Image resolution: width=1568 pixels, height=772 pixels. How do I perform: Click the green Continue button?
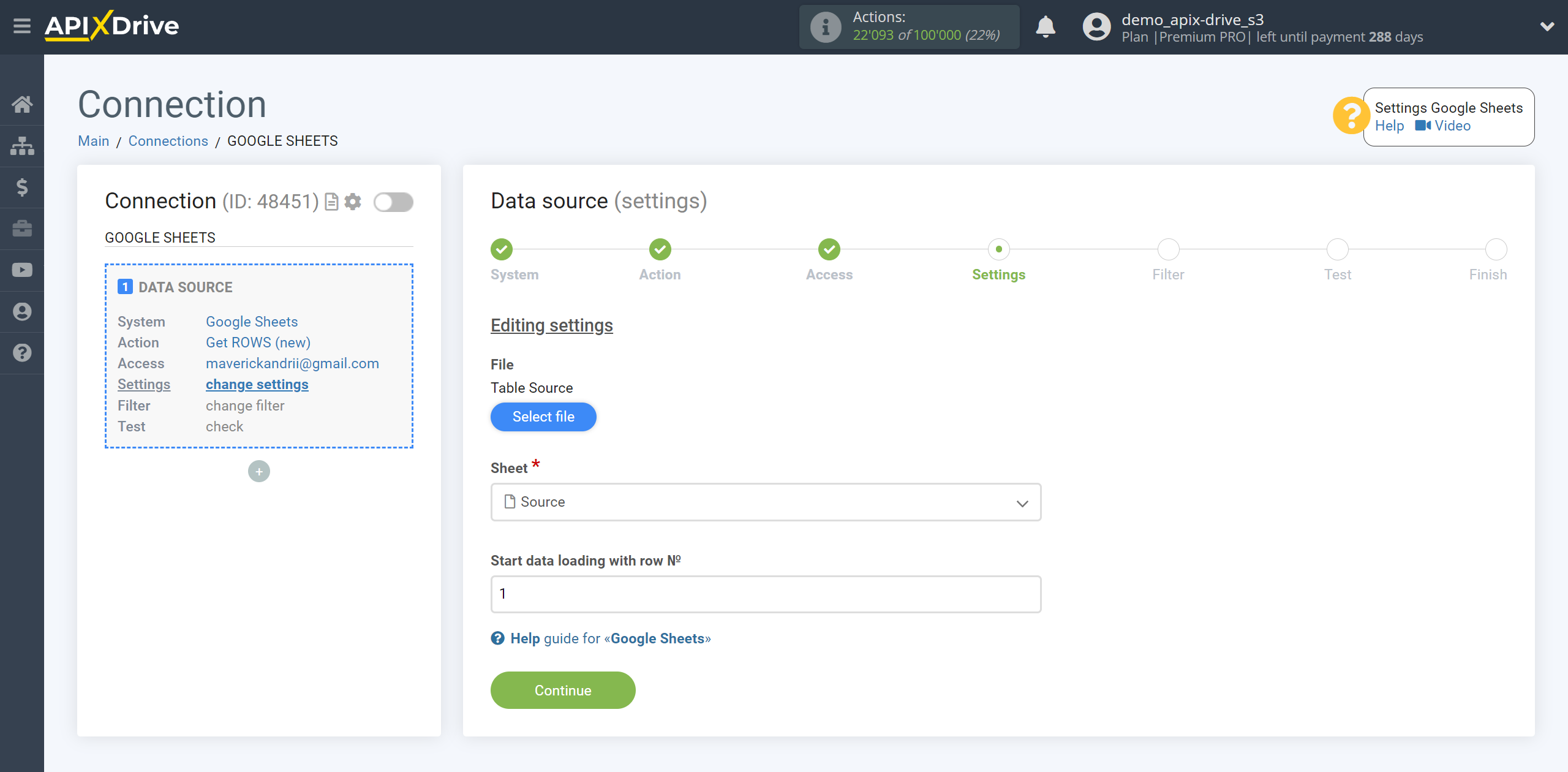(x=564, y=690)
